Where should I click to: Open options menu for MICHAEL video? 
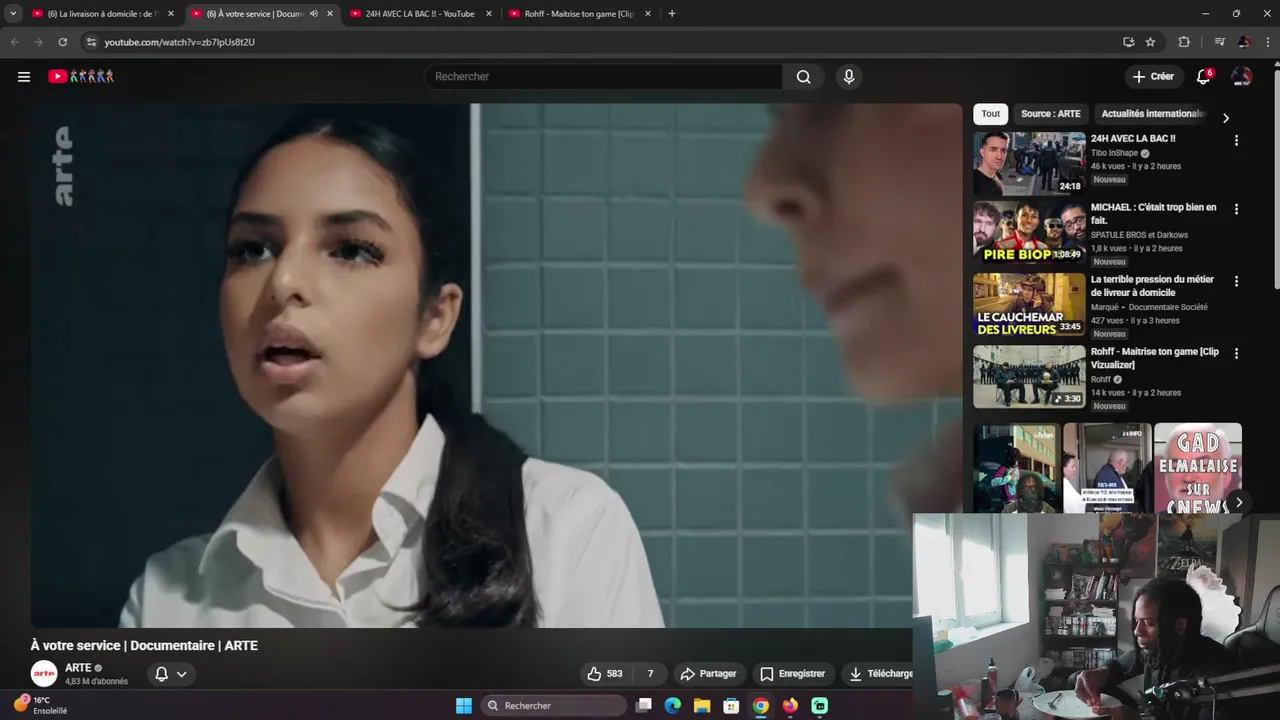point(1236,210)
